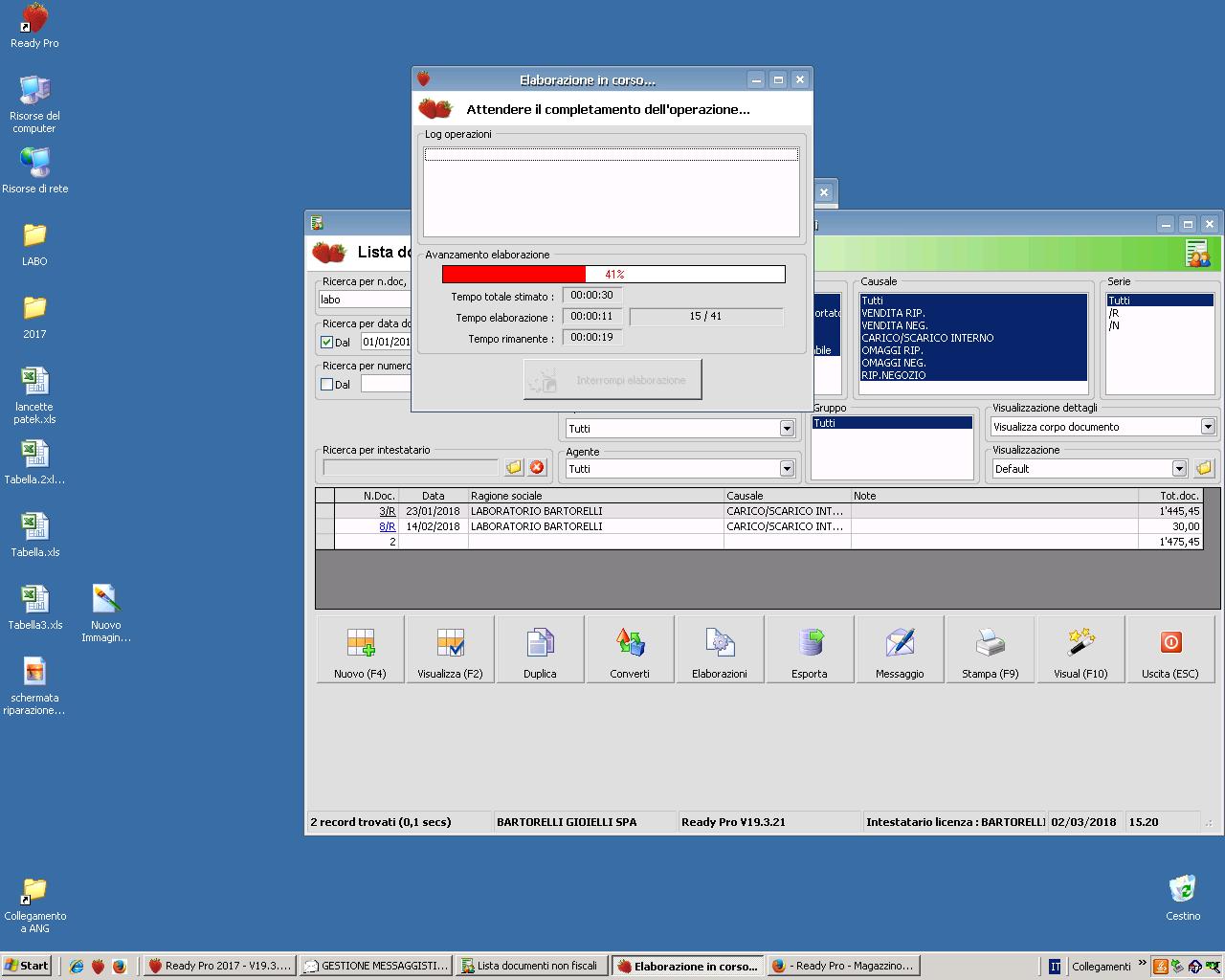Image resolution: width=1225 pixels, height=980 pixels.
Task: Open Collegamento a ANG shortcut
Action: pyautogui.click(x=34, y=904)
